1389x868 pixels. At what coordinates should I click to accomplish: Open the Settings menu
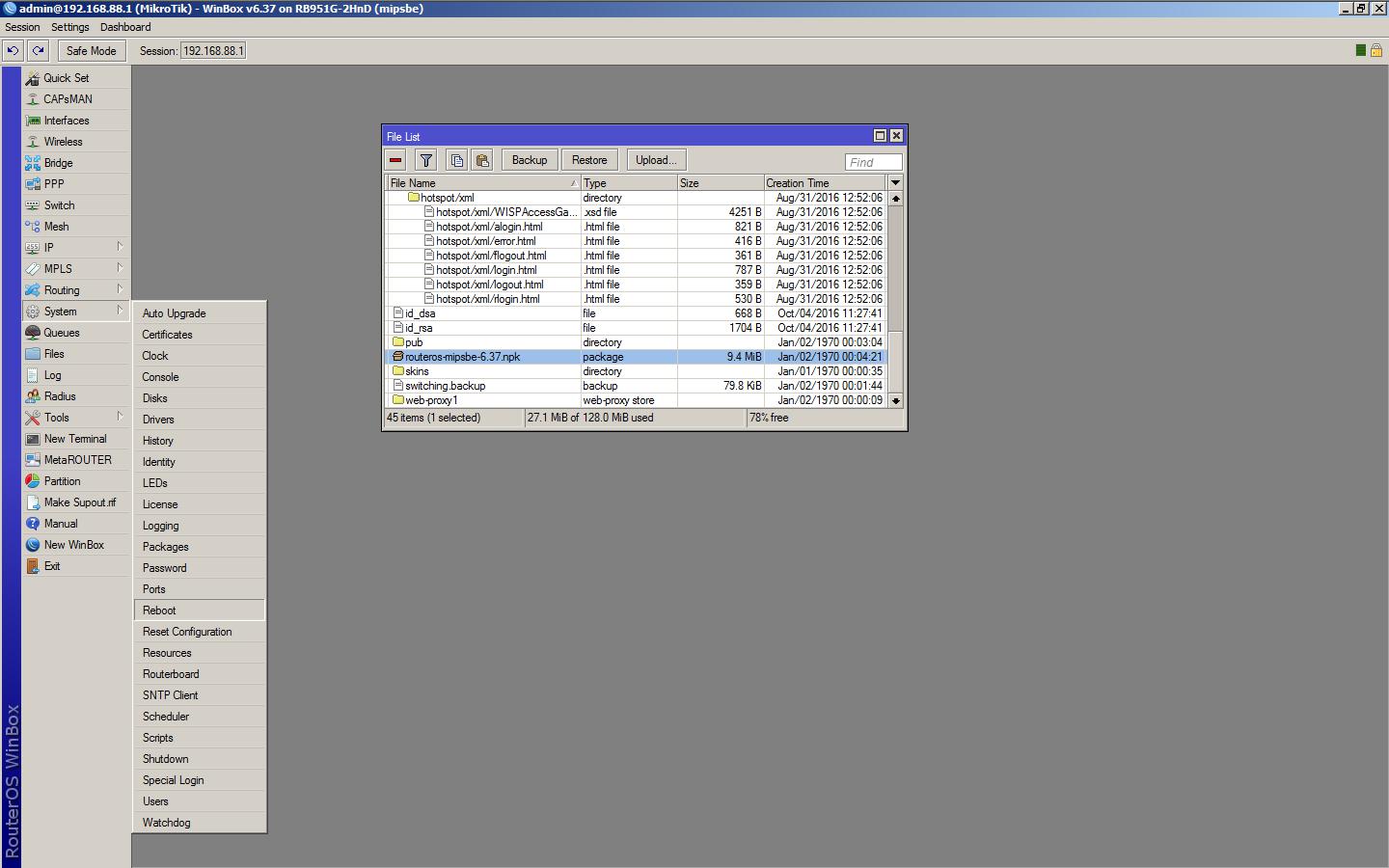point(69,27)
